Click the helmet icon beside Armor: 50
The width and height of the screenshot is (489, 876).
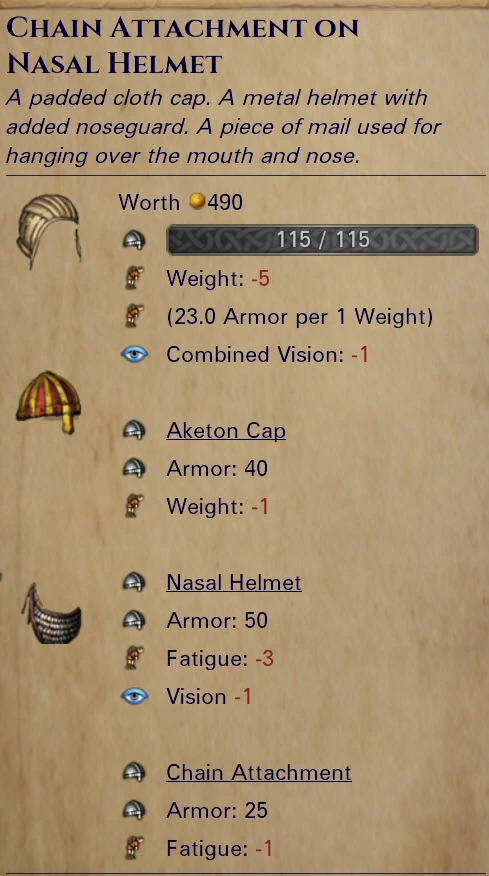134,620
